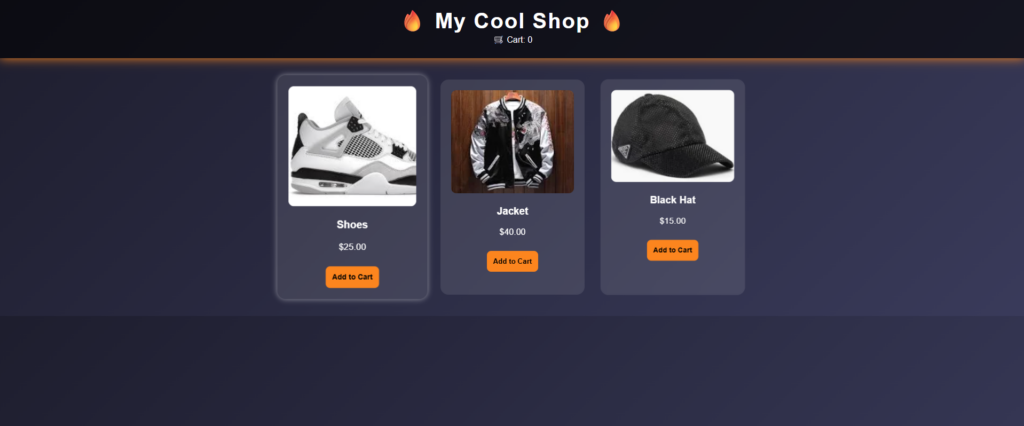Click the fire emoji left of the title
The image size is (1024, 426).
pyautogui.click(x=412, y=21)
